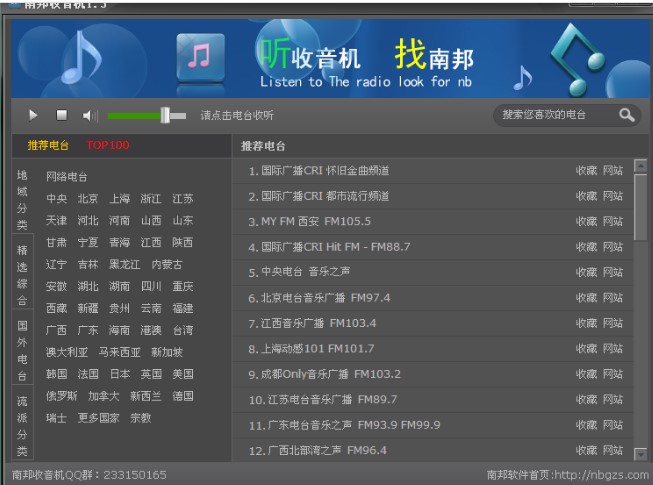Adjust the green volume slider
Viewport: 653px width, 485px height.
click(165, 116)
